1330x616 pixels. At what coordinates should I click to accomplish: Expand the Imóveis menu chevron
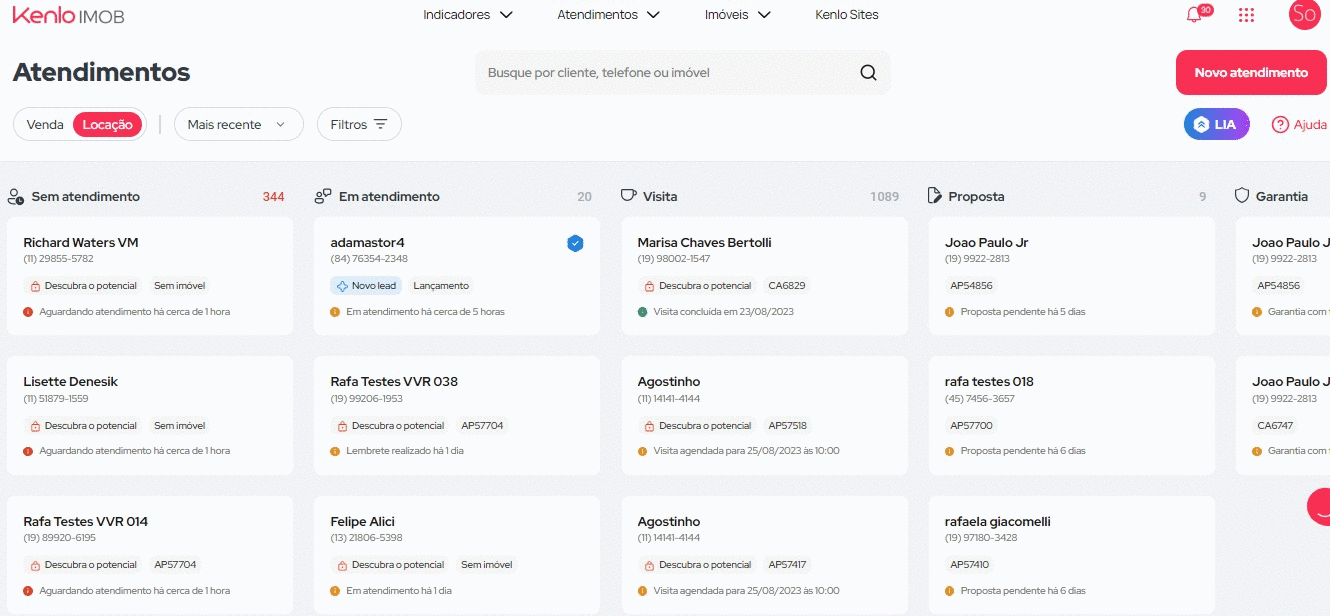coord(764,15)
